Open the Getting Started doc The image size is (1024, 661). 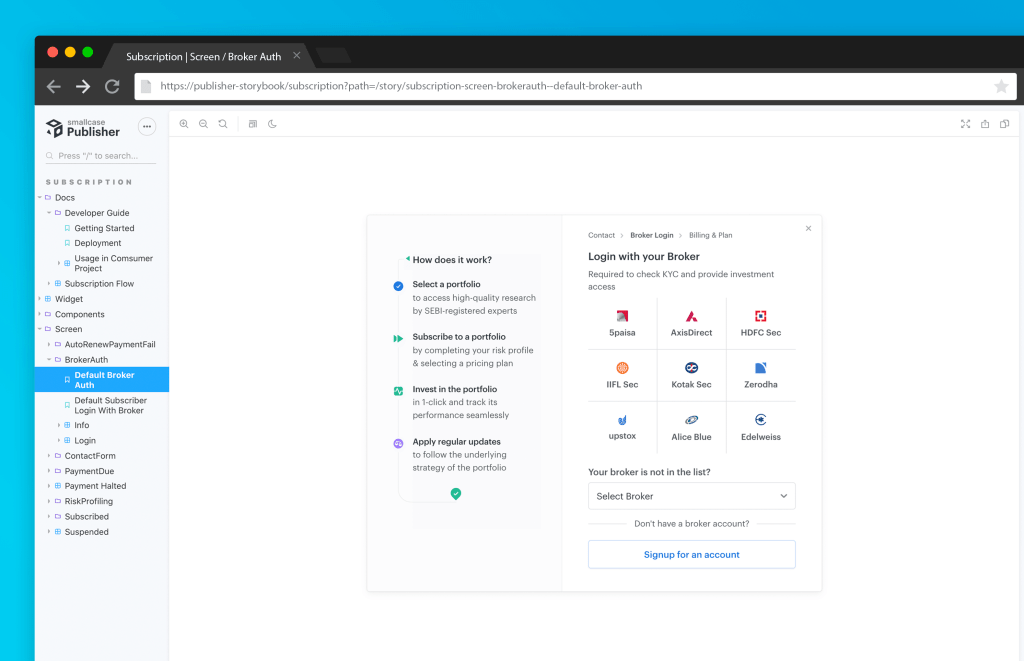[x=104, y=228]
